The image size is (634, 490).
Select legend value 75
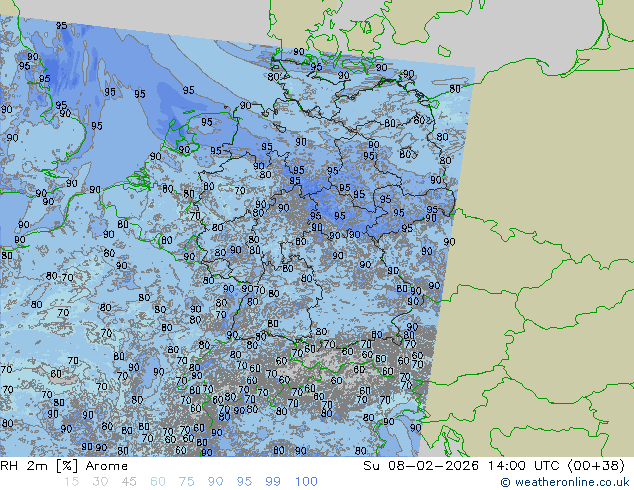tap(186, 482)
